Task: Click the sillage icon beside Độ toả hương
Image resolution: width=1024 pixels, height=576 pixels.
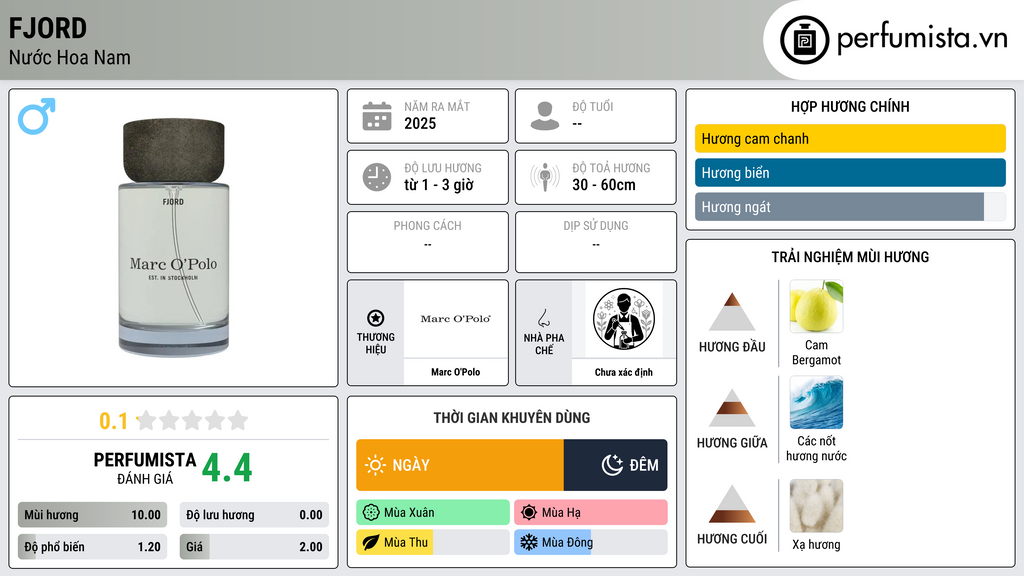Action: [x=545, y=177]
